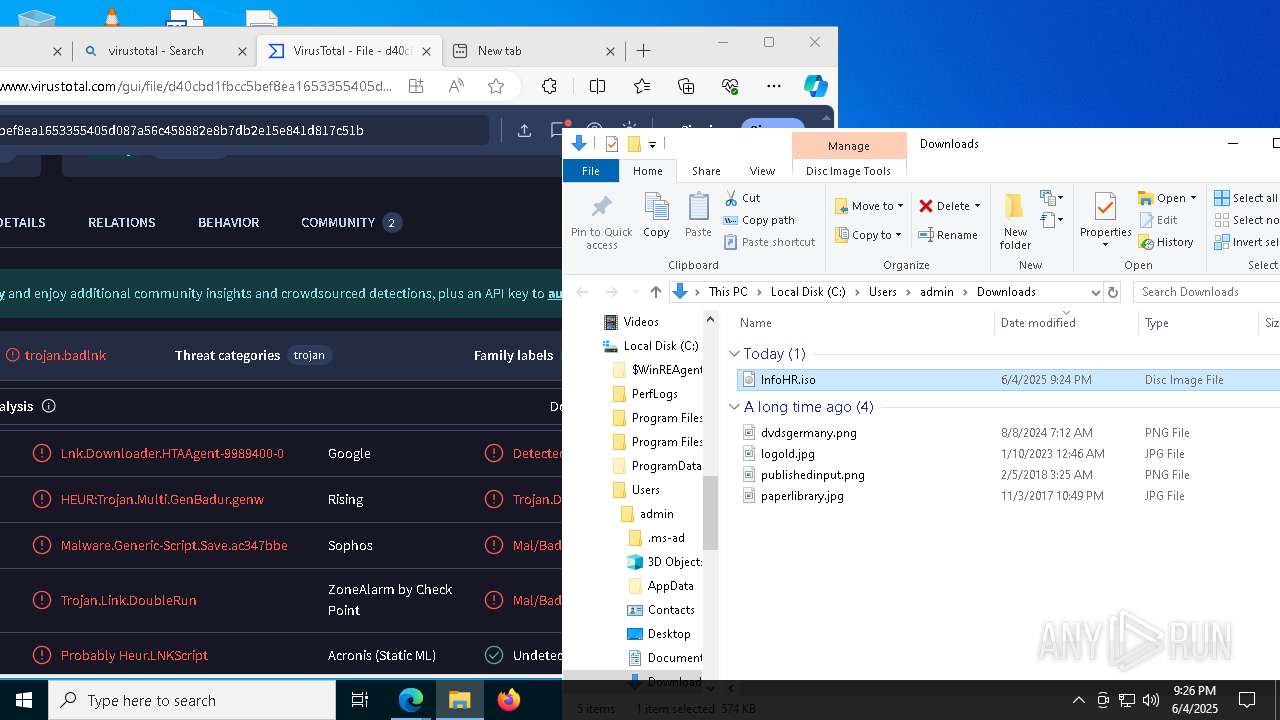
Task: Click the VirusTotal upload file icon
Action: [524, 130]
